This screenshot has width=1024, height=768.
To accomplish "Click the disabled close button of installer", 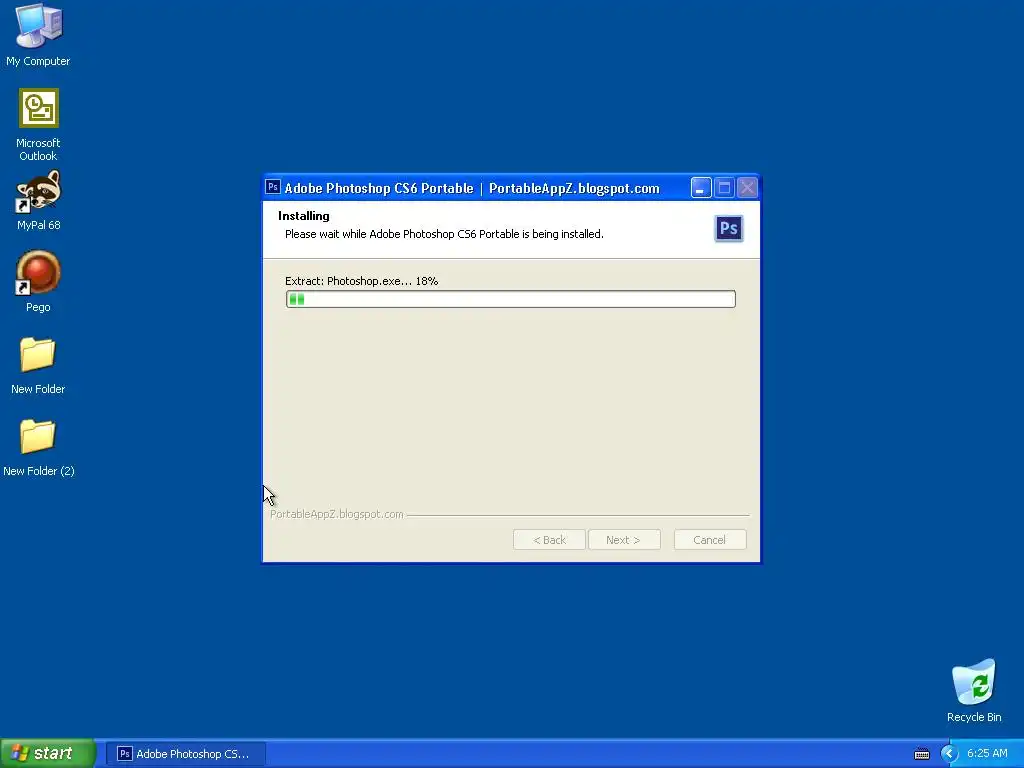I will coord(748,188).
